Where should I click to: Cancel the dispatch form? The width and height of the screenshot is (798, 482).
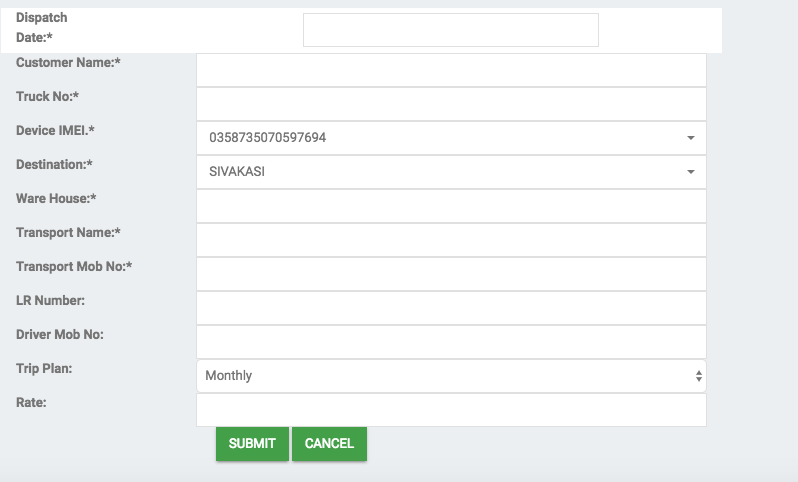coord(329,444)
